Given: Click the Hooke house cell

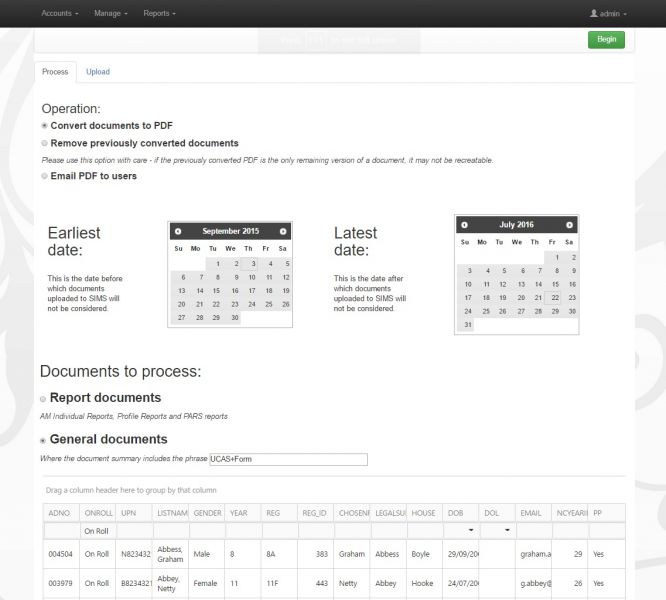Looking at the screenshot, I should tap(422, 583).
